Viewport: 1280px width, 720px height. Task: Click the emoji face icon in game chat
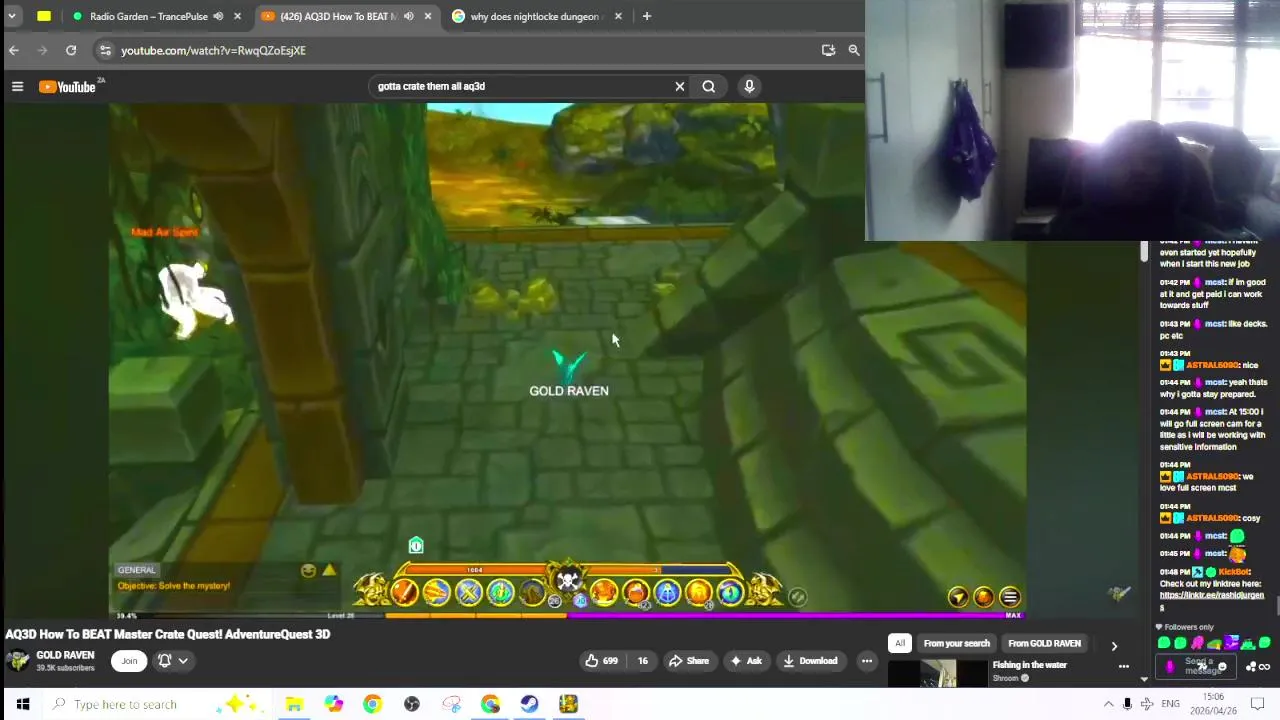coord(308,570)
